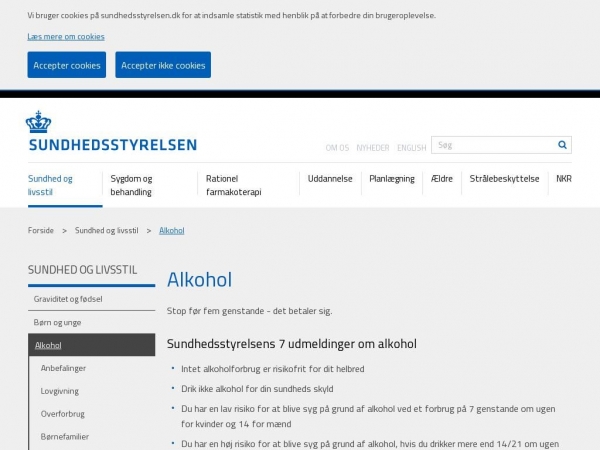The width and height of the screenshot is (600, 450).
Task: Open Strålebeskyttelse in the main navigation
Action: pos(504,179)
